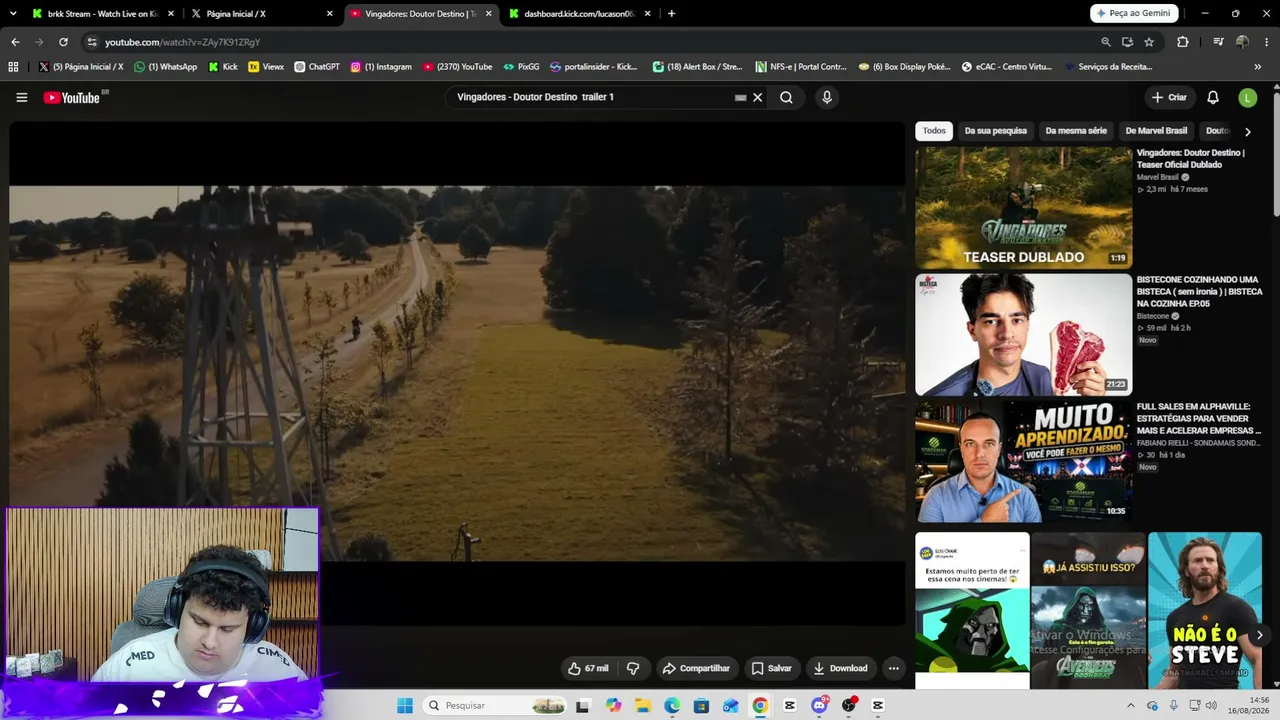Image resolution: width=1280 pixels, height=720 pixels.
Task: Open the Marvel Brasil channel link
Action: (x=1157, y=177)
